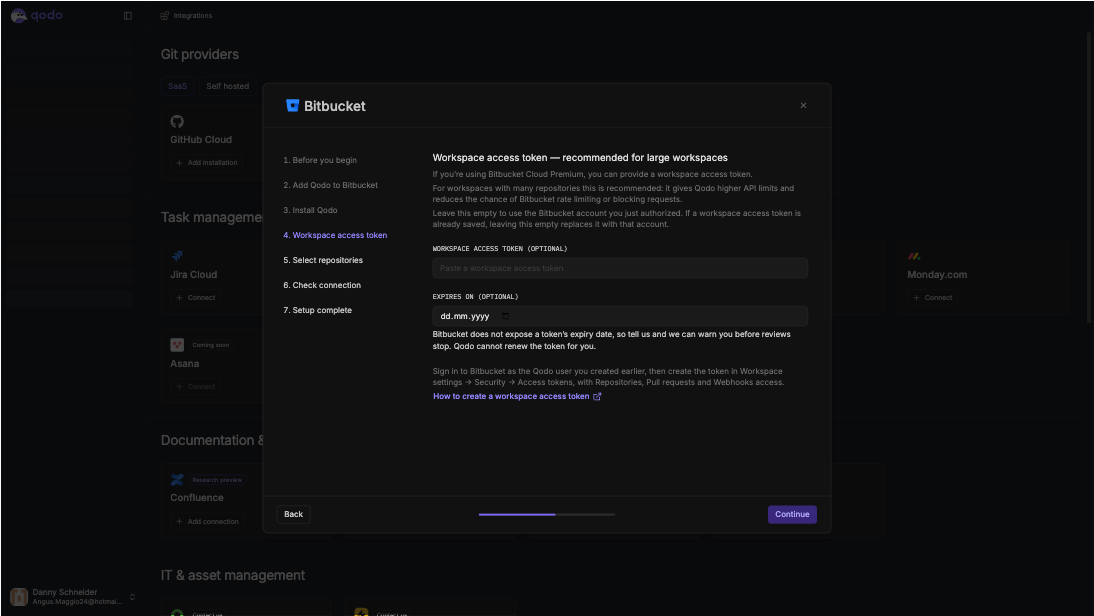Go to step 6 Check connection
The height and width of the screenshot is (616, 1094).
(x=322, y=285)
